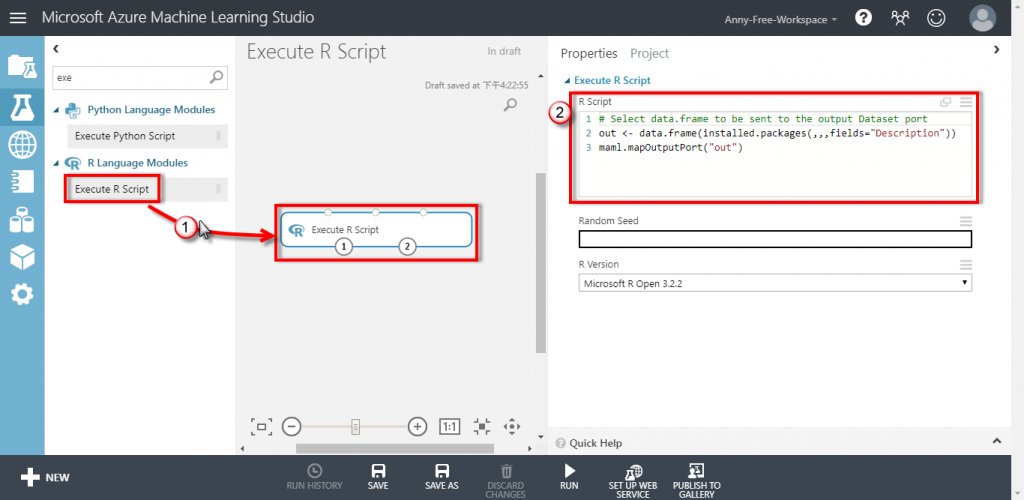Select Execute Python Script module

pos(148,136)
